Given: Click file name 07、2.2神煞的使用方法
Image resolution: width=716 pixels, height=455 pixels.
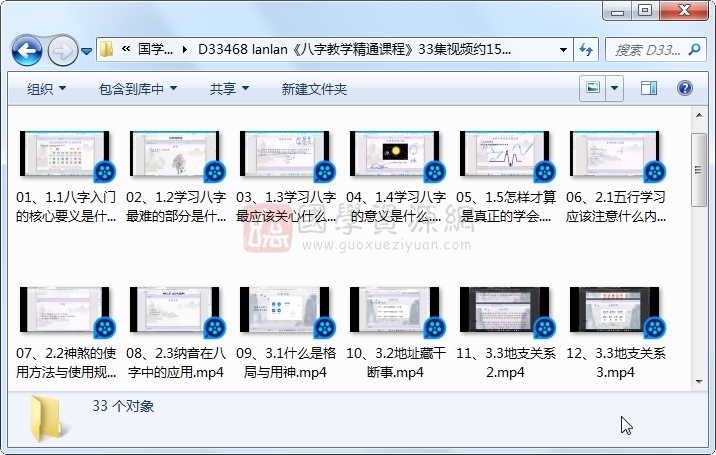Looking at the screenshot, I should (66, 363).
